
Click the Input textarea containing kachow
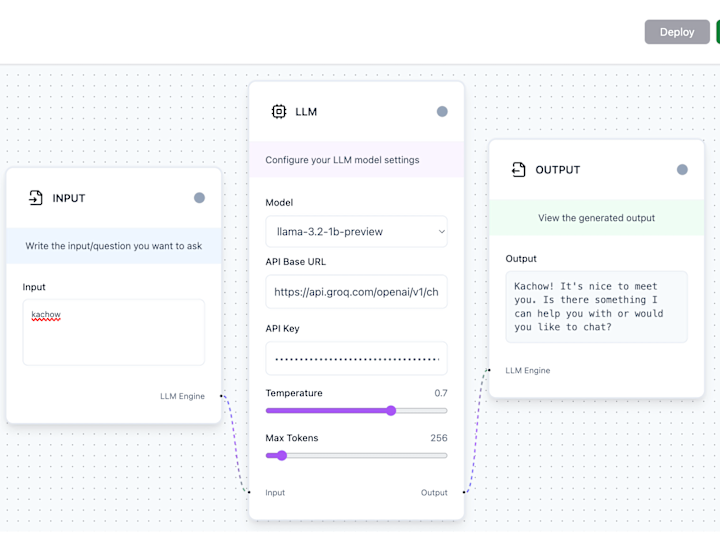click(114, 332)
